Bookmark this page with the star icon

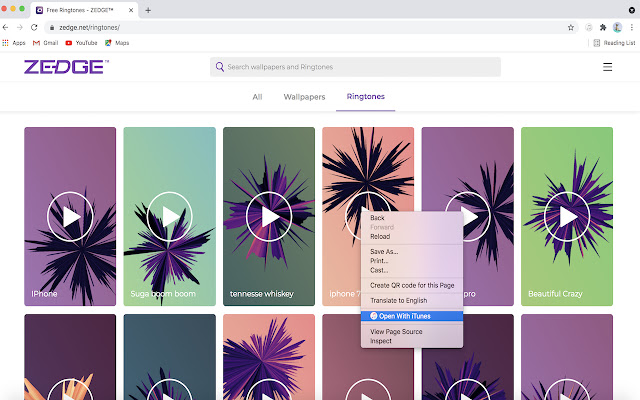(x=571, y=27)
